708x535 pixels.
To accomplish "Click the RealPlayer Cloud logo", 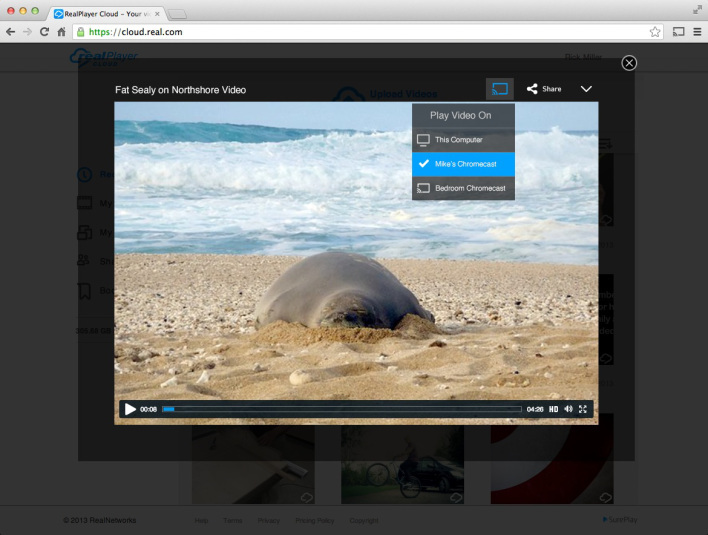I will pos(104,57).
